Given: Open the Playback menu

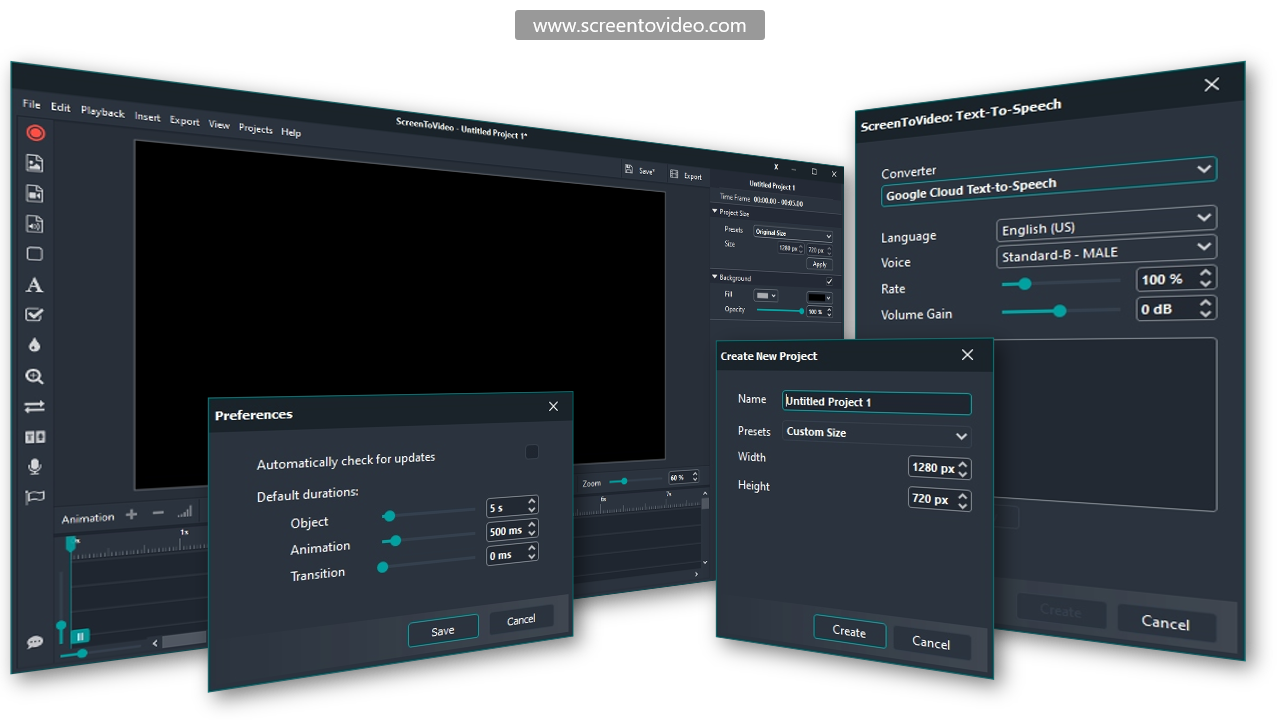Looking at the screenshot, I should pyautogui.click(x=103, y=112).
